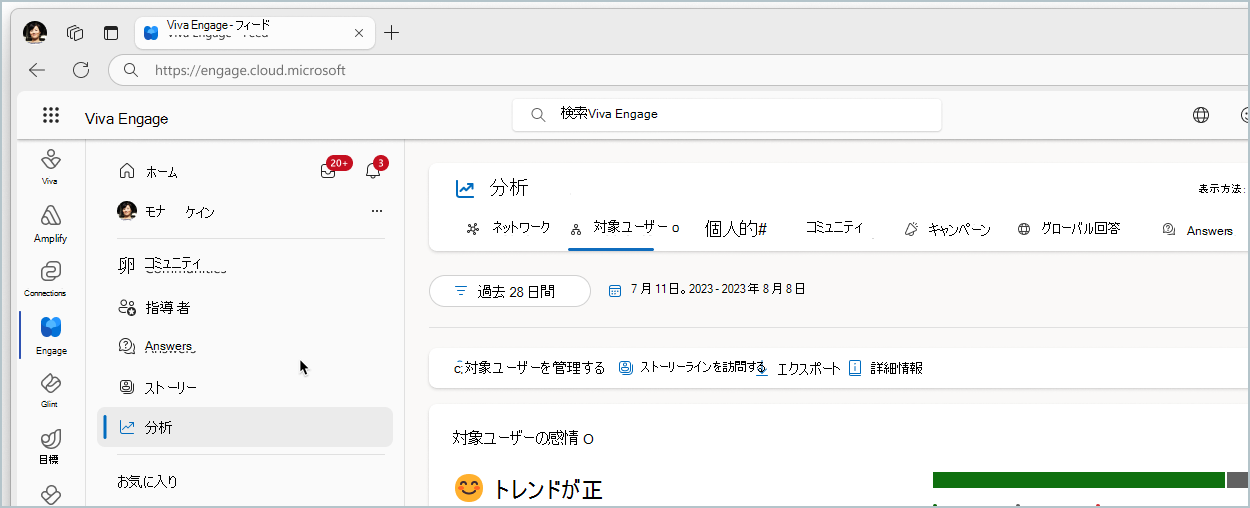Switch to the 対象ユーザー tab
This screenshot has height=508, width=1250.
(x=624, y=228)
